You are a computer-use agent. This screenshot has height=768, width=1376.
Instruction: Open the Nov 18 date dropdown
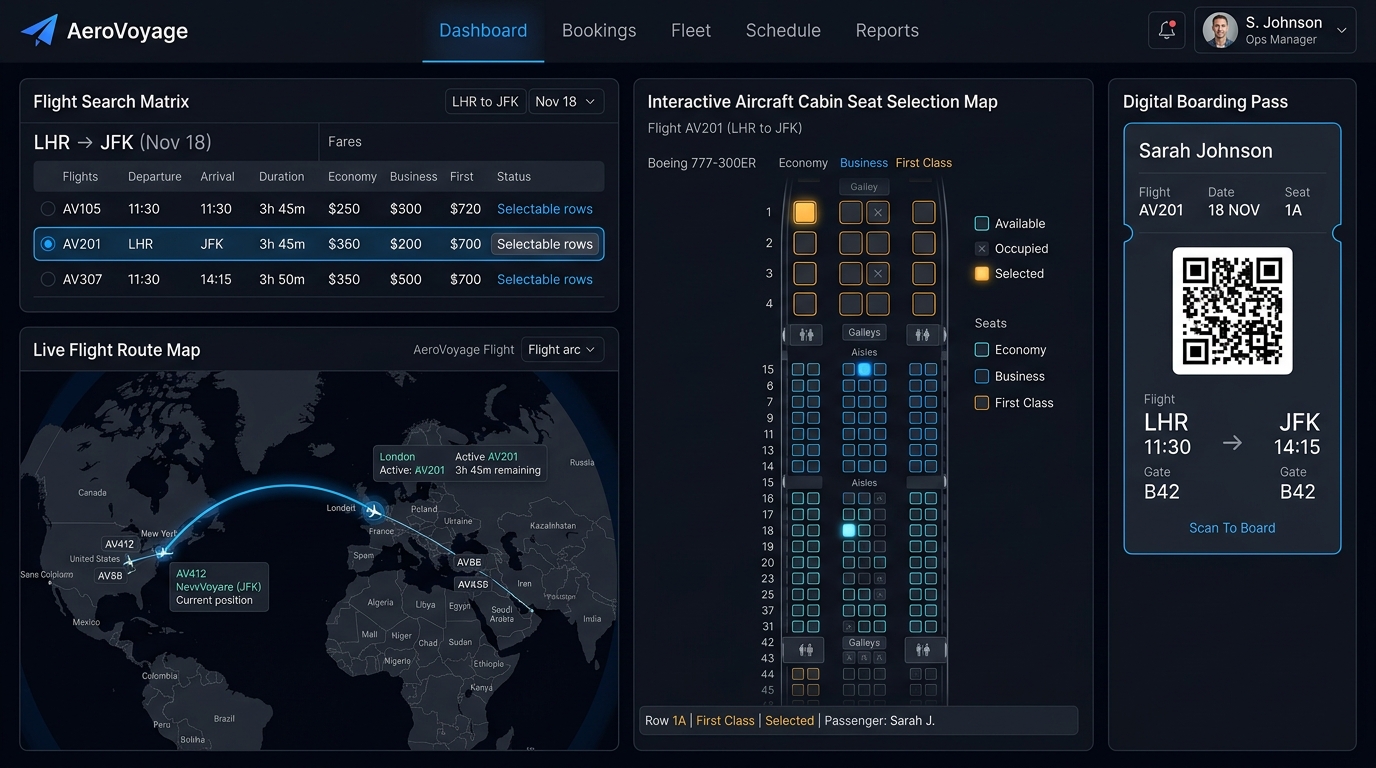point(566,101)
